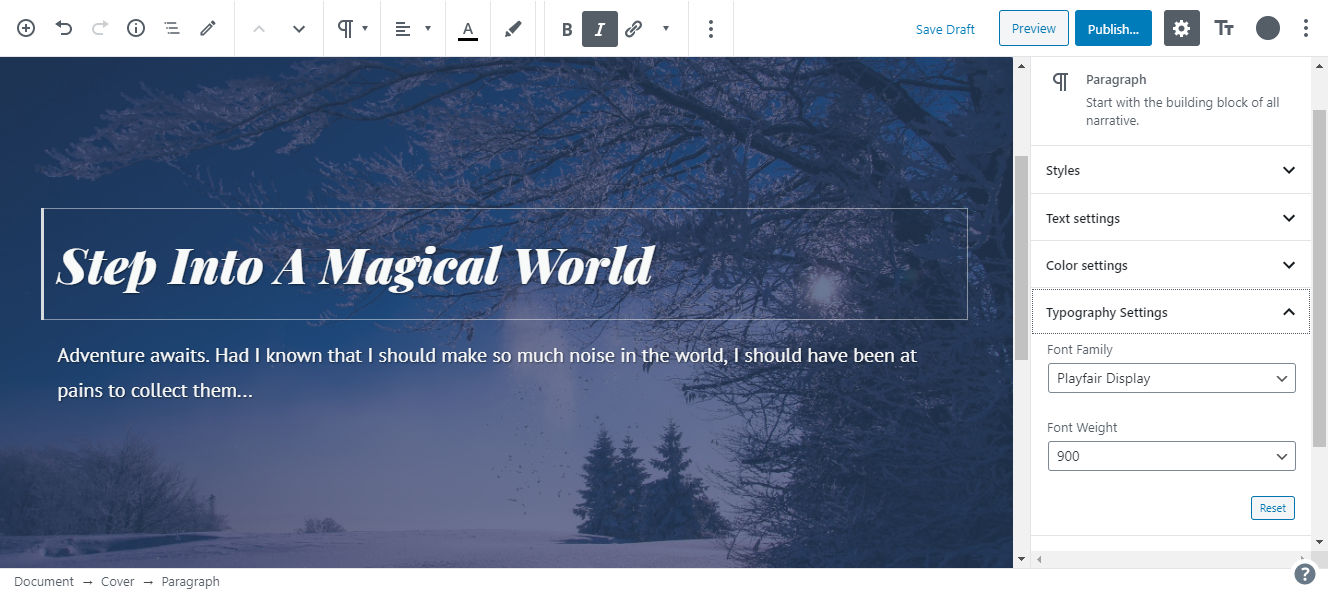Open the Font Weight dropdown

[x=1171, y=456]
